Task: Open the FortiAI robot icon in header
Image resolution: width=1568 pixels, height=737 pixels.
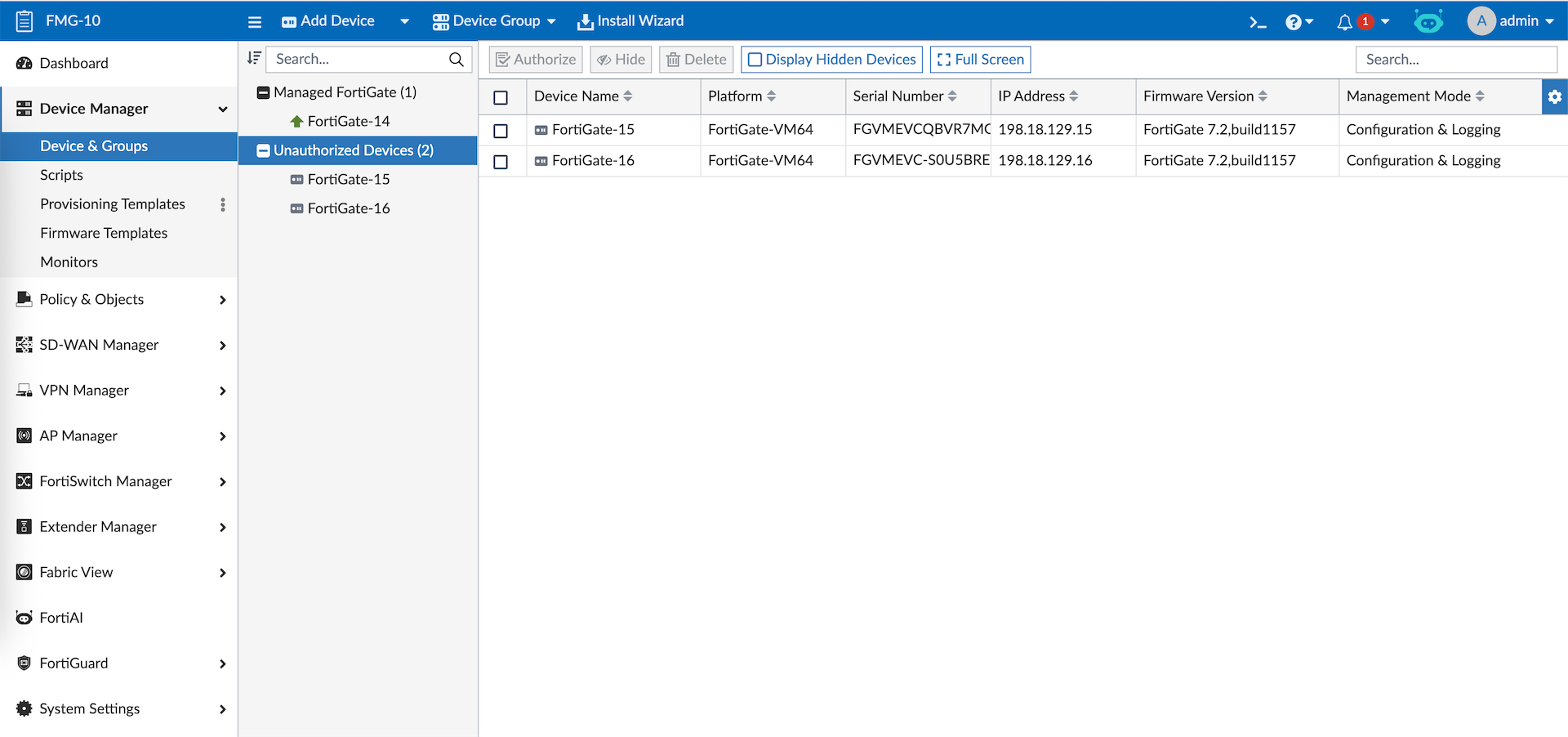Action: point(1428,22)
